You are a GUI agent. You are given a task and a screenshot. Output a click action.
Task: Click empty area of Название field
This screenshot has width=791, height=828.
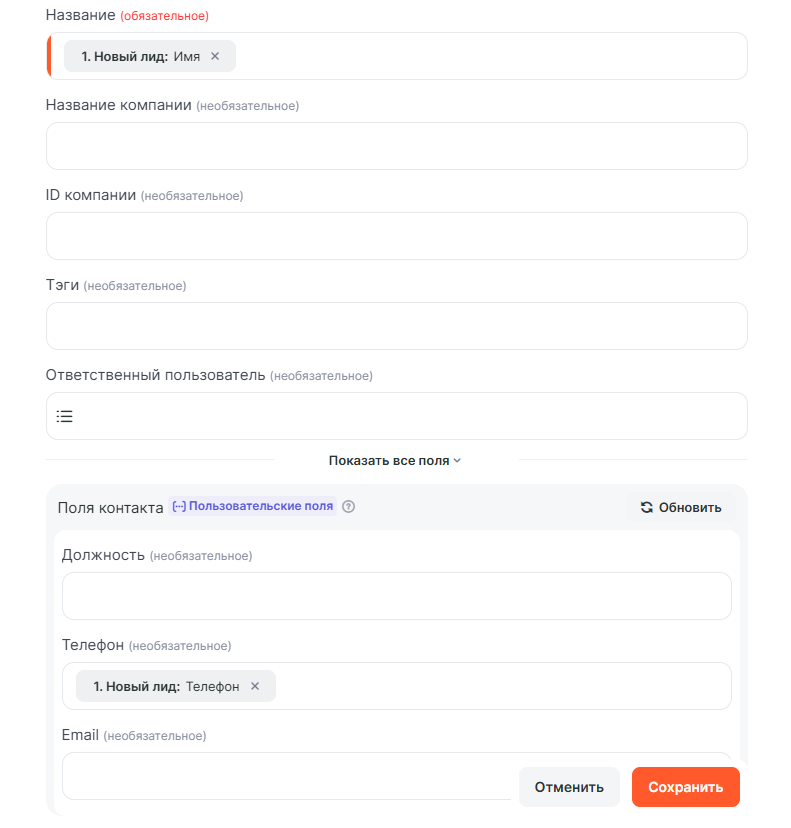[490, 57]
